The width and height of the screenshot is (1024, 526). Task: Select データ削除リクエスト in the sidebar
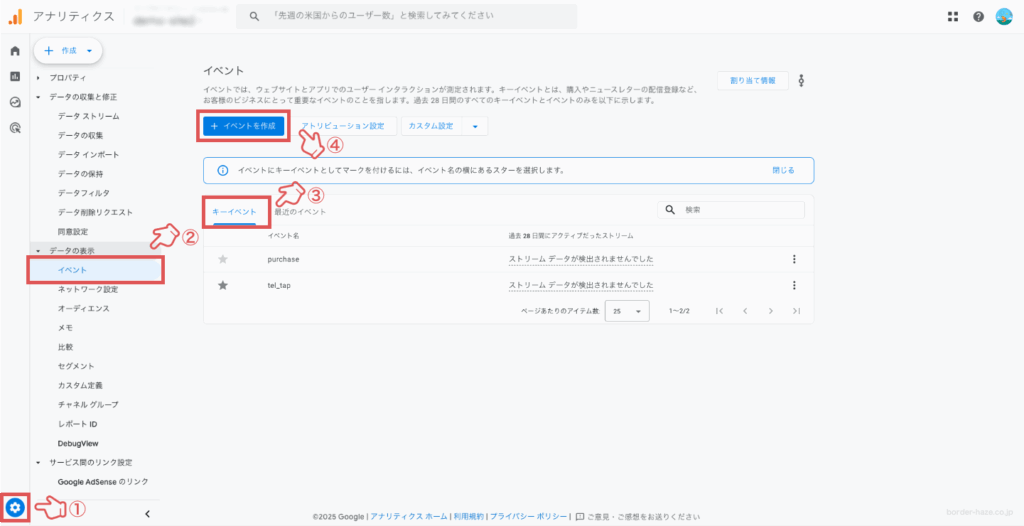point(95,212)
